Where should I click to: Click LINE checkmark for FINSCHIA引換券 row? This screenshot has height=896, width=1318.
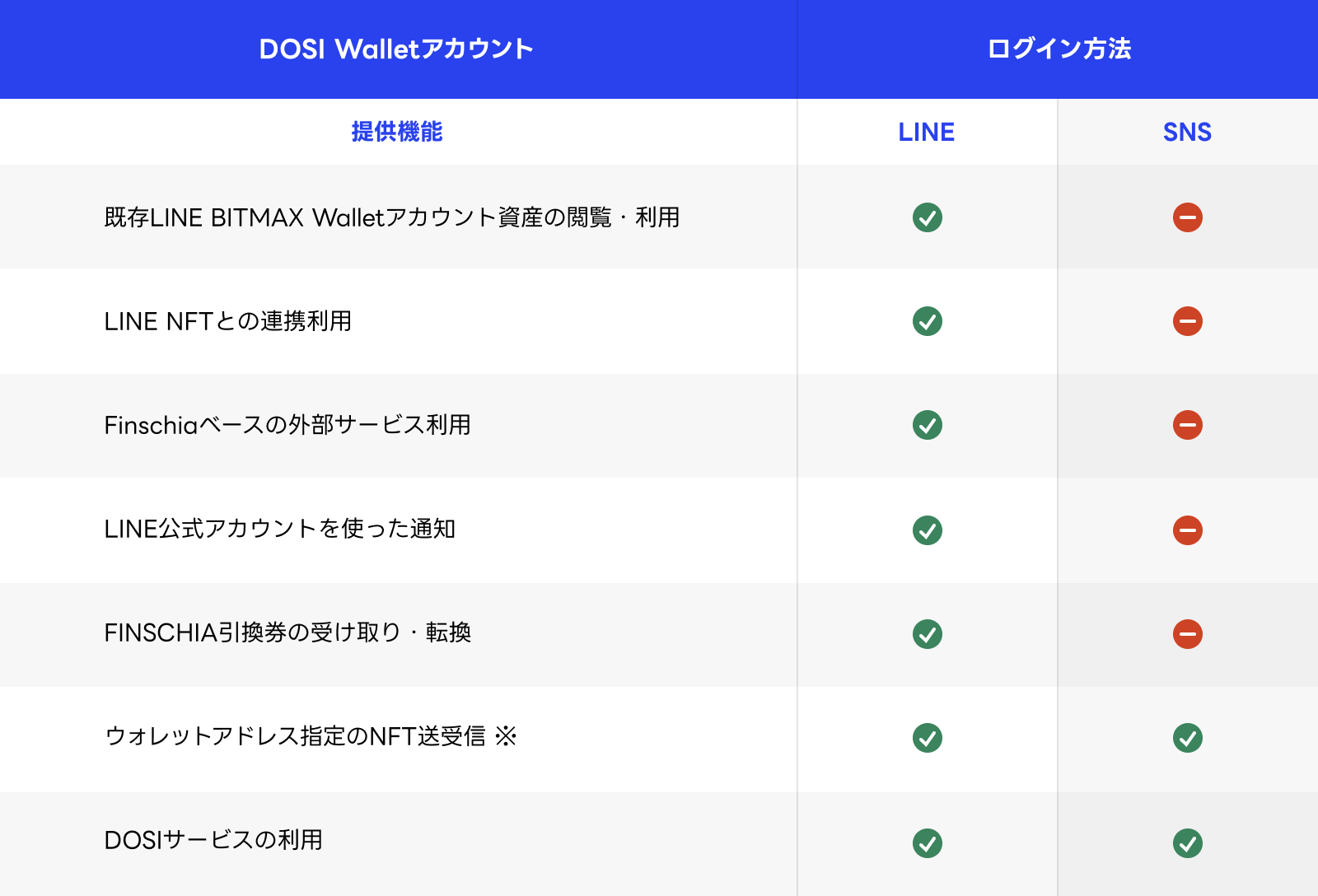[x=927, y=634]
